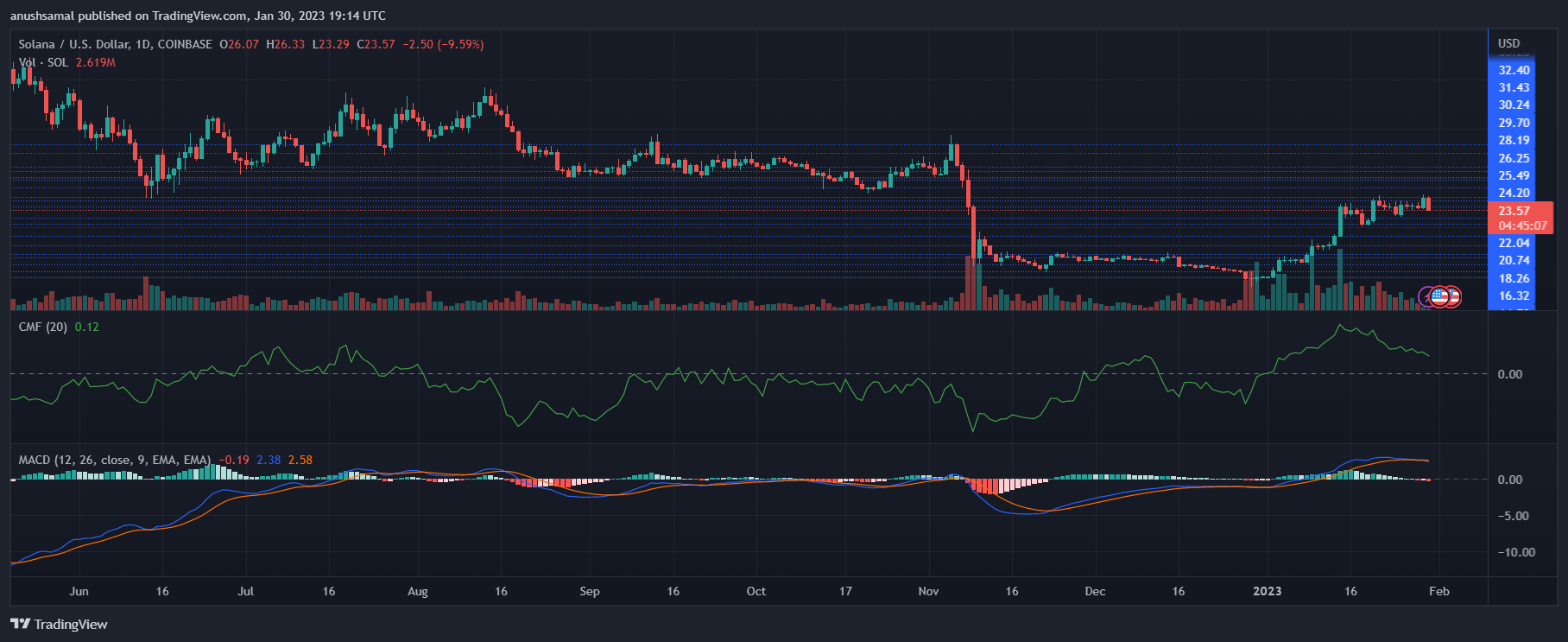
Task: Open the Solana / U.S. Dollar symbol title
Action: [115, 44]
